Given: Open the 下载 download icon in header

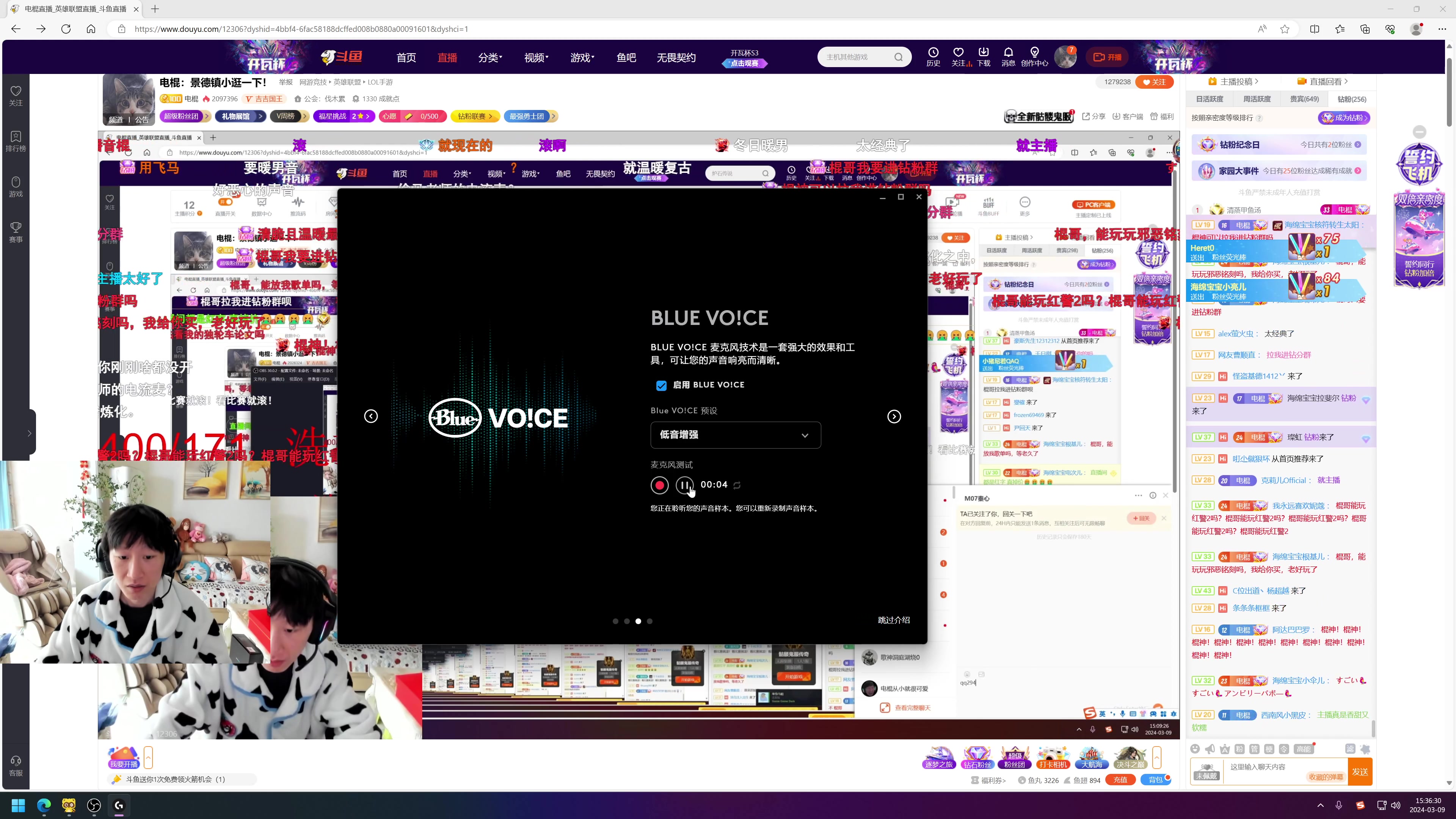Looking at the screenshot, I should click(984, 56).
